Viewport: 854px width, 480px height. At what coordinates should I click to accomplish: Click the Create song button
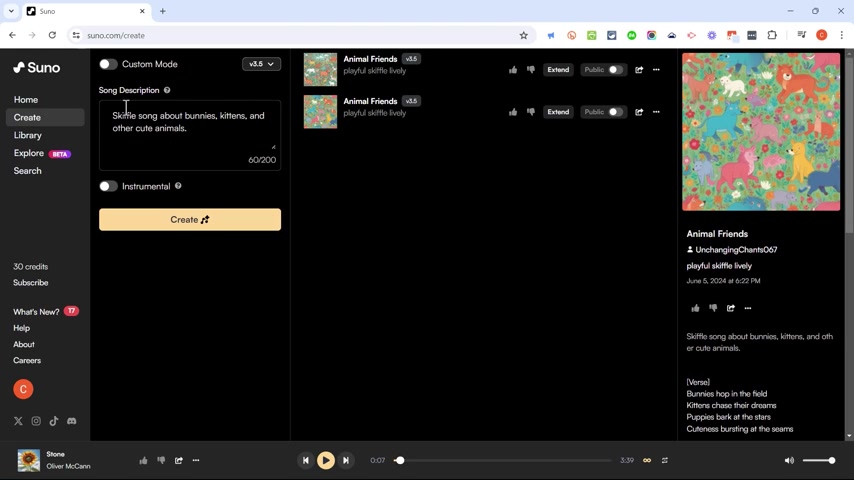click(x=190, y=220)
